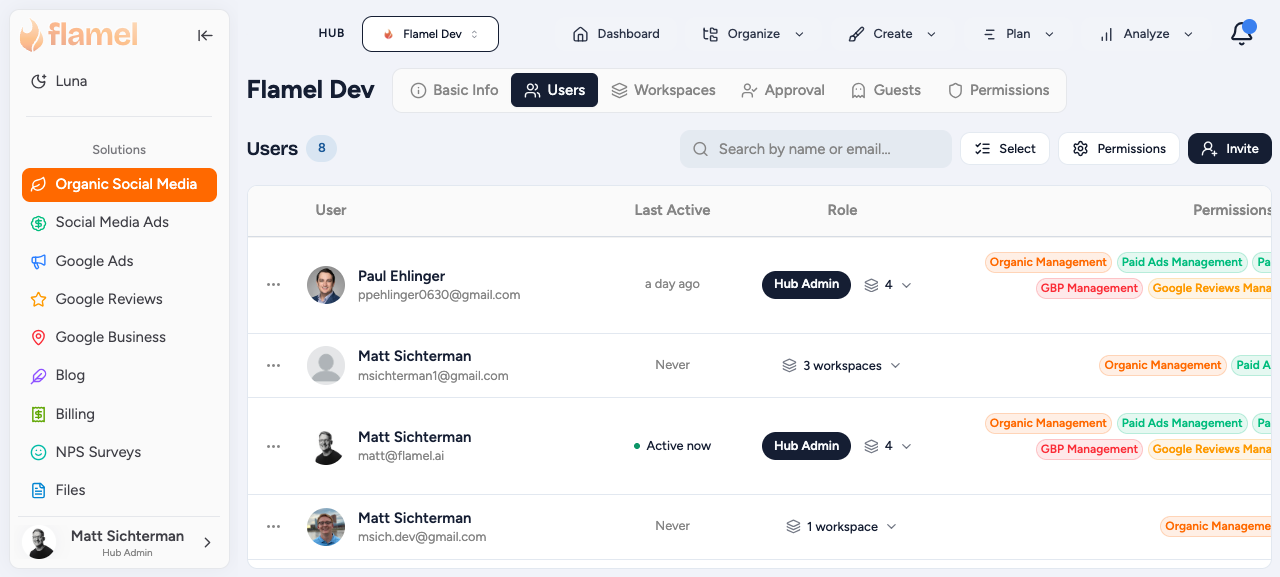Click the Role column header
The image size is (1280, 577).
coord(842,210)
